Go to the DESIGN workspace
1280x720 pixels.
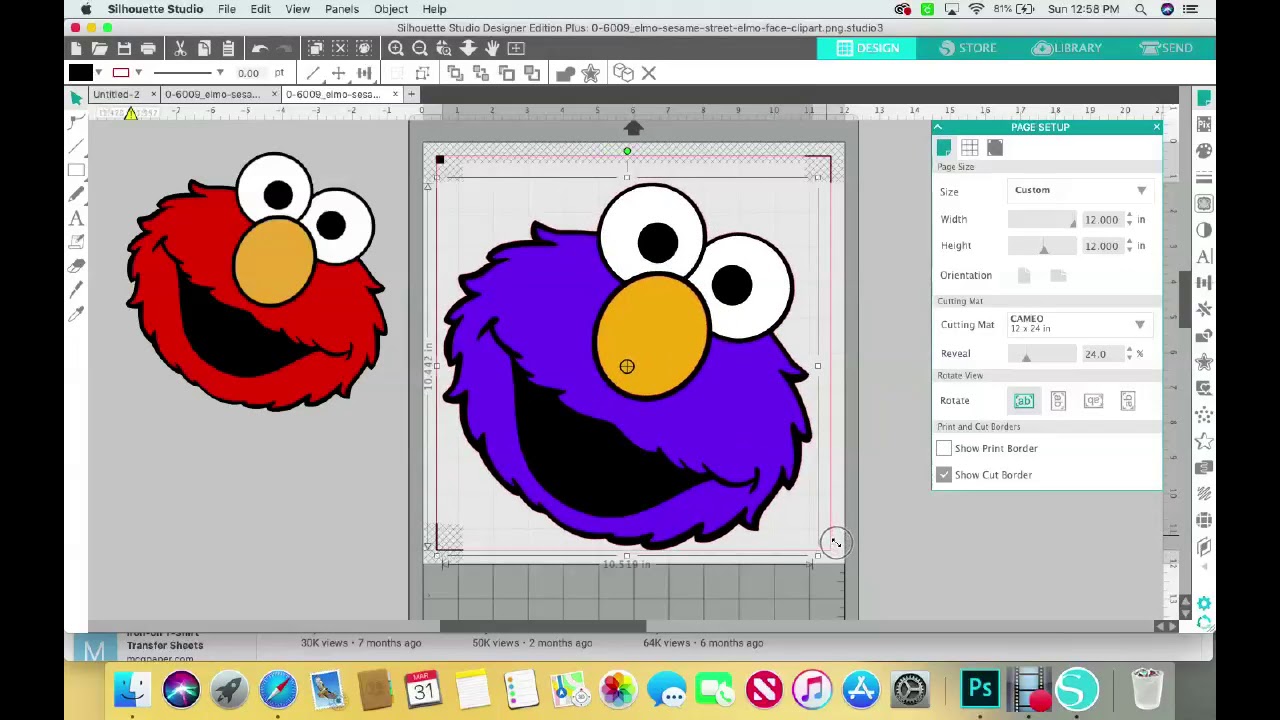click(x=866, y=48)
